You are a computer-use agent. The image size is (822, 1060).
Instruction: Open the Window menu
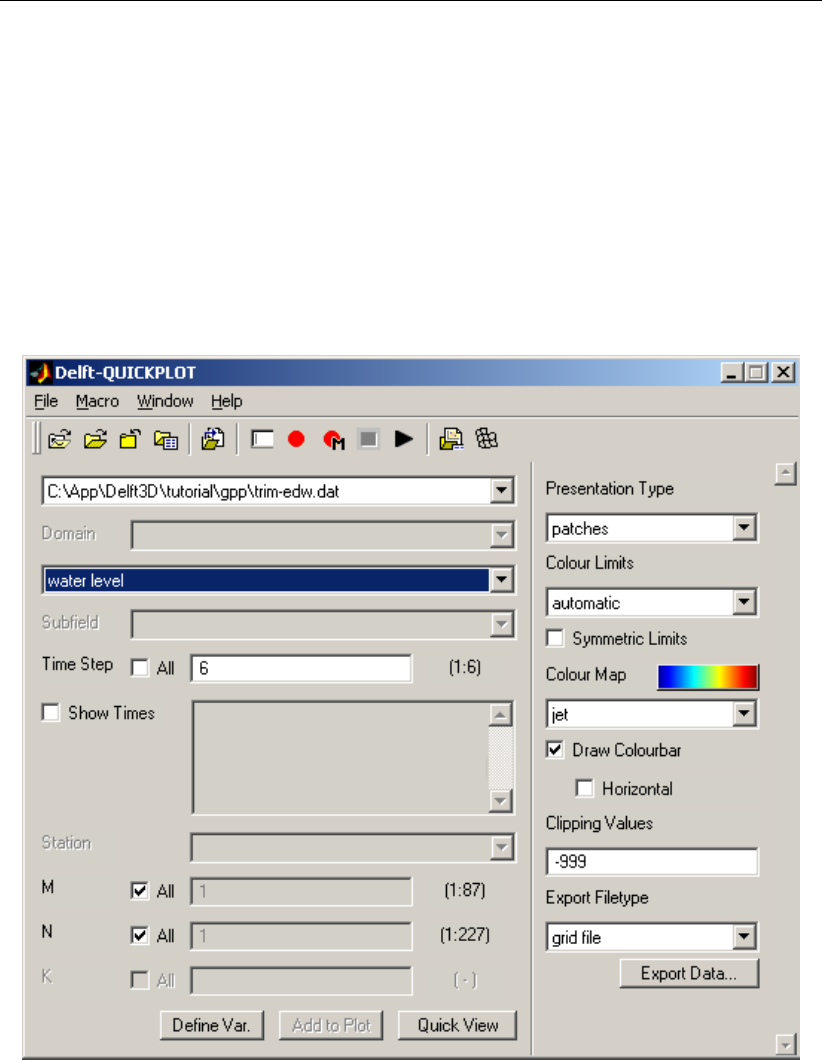[x=165, y=402]
